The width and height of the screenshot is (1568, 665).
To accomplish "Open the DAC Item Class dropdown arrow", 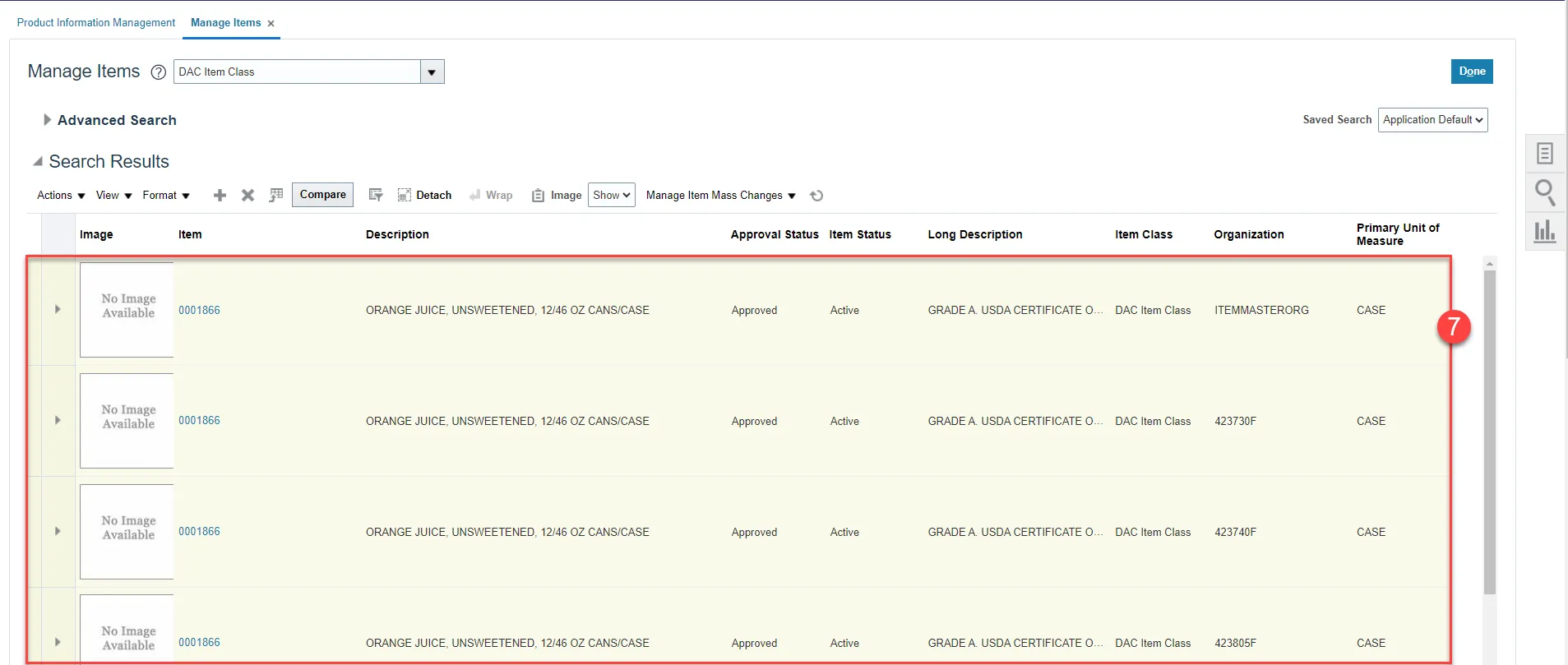I will click(432, 72).
